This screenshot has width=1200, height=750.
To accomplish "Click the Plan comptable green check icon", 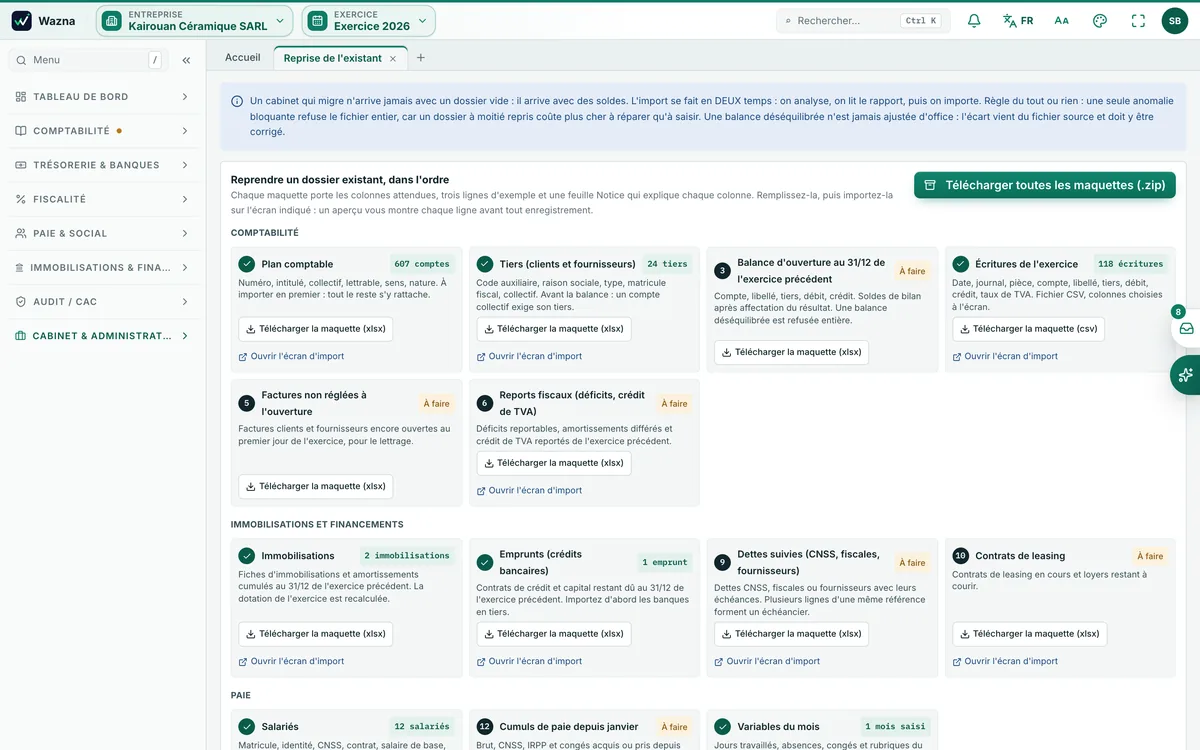I will [246, 264].
